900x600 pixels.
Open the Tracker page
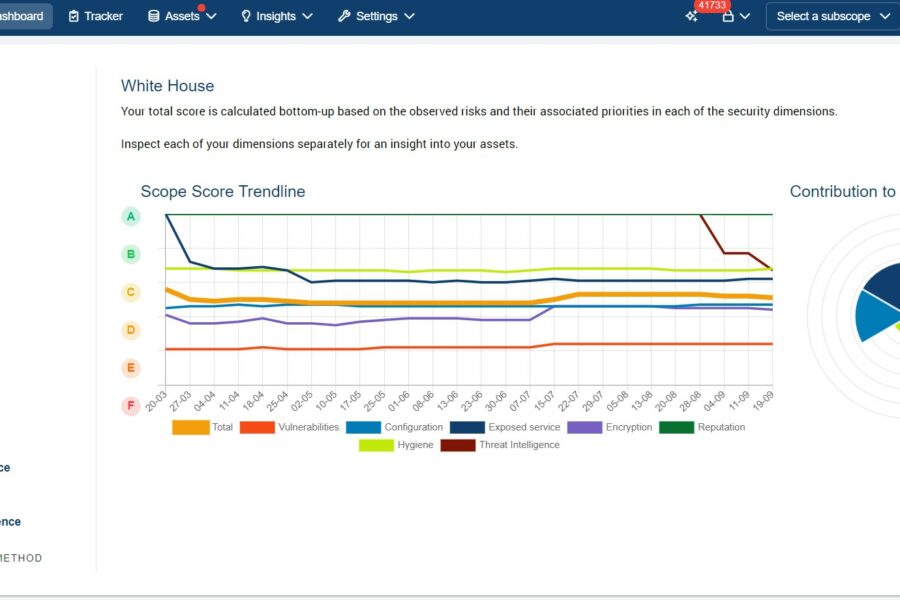point(96,16)
